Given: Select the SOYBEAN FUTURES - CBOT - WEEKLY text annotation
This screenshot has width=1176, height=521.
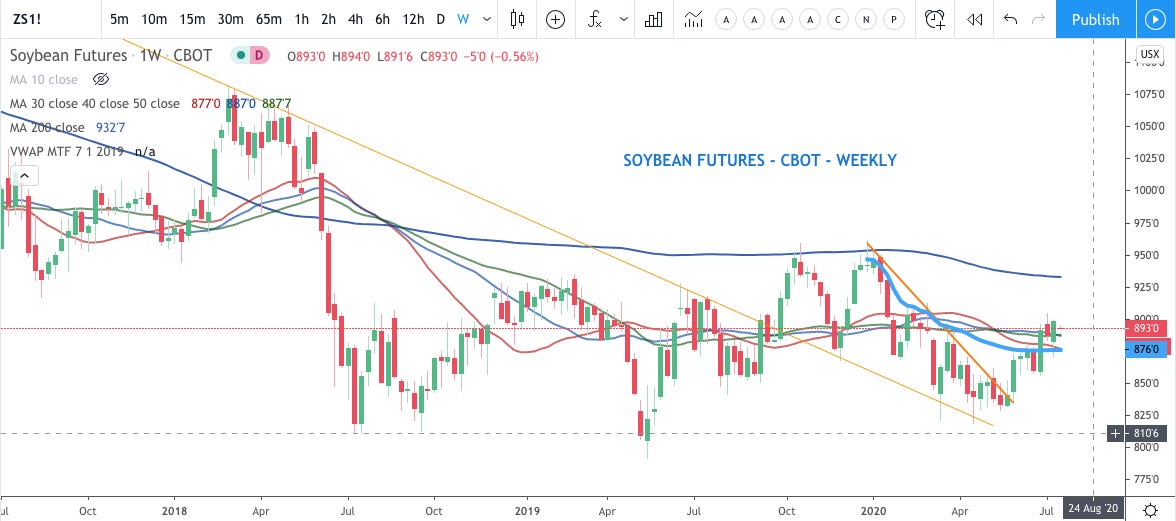Looking at the screenshot, I should [760, 160].
